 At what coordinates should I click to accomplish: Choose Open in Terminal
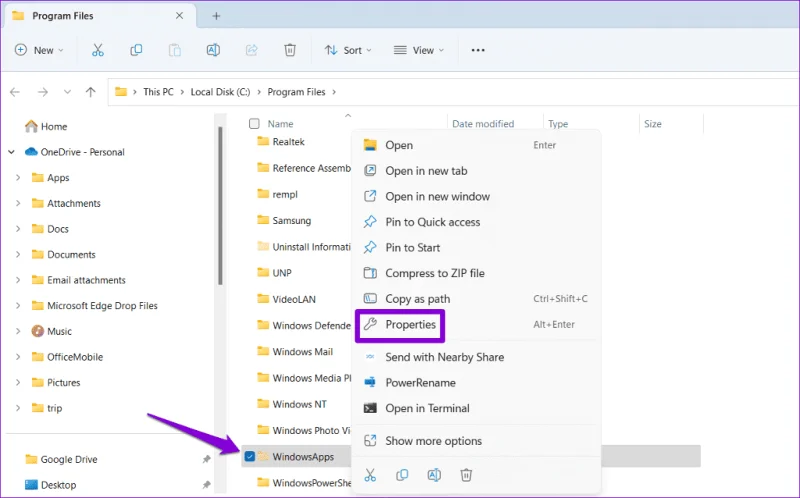click(x=476, y=408)
